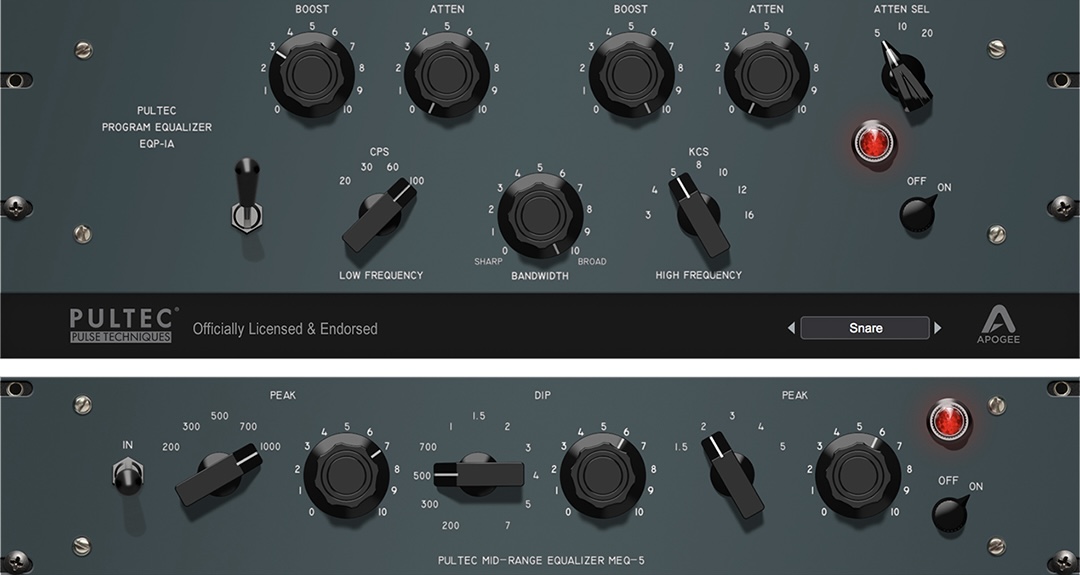Click the Bandwidth Sharp/Broad knob
The image size is (1080, 575).
click(x=540, y=216)
